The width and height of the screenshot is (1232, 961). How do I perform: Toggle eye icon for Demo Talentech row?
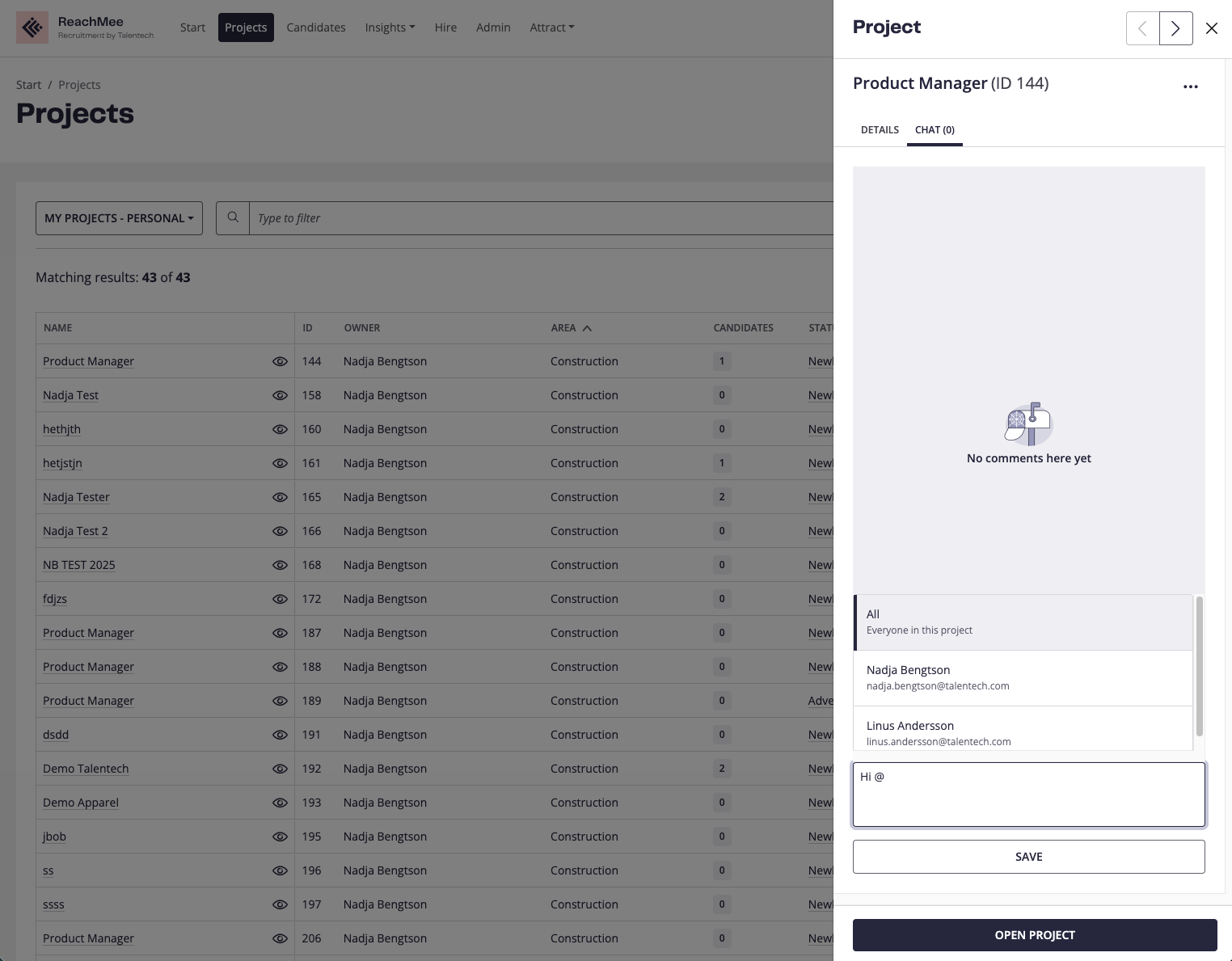280,769
